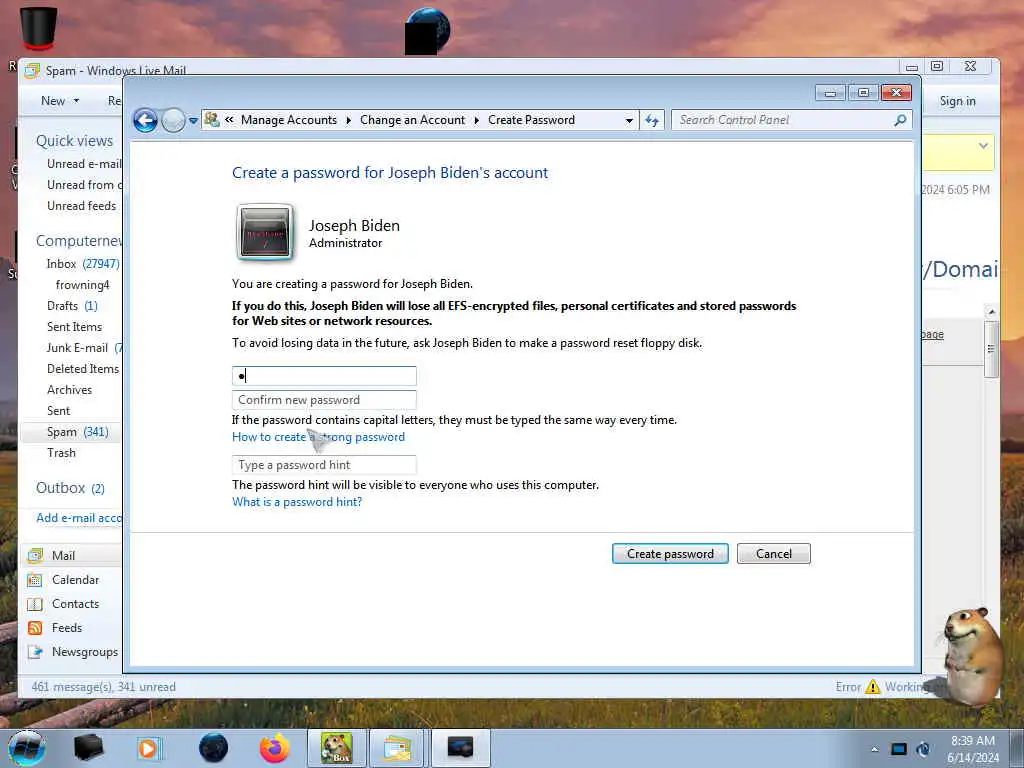The width and height of the screenshot is (1024, 768).
Task: Open the frowning4 subfolder
Action: pos(82,285)
